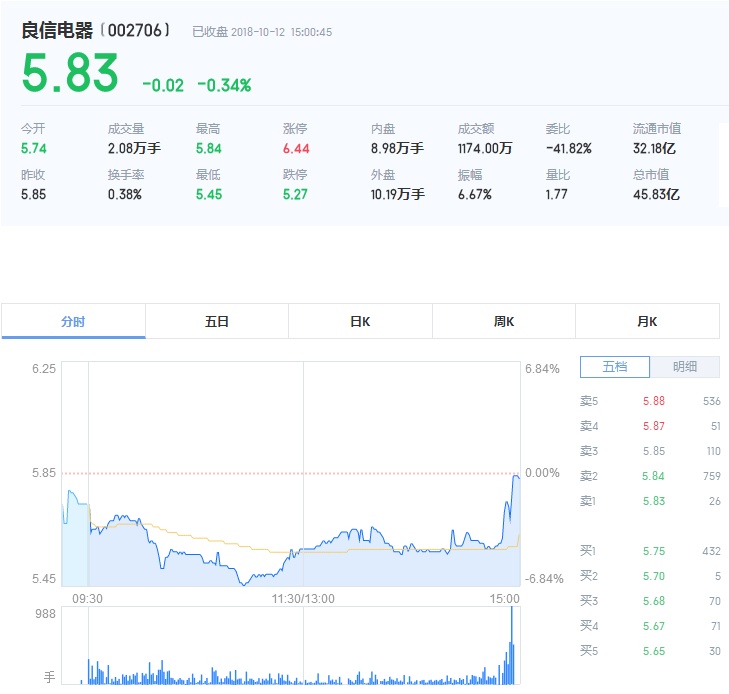This screenshot has width=729, height=694.
Task: Click the tallest volume bar near 15:00
Action: pyautogui.click(x=513, y=645)
